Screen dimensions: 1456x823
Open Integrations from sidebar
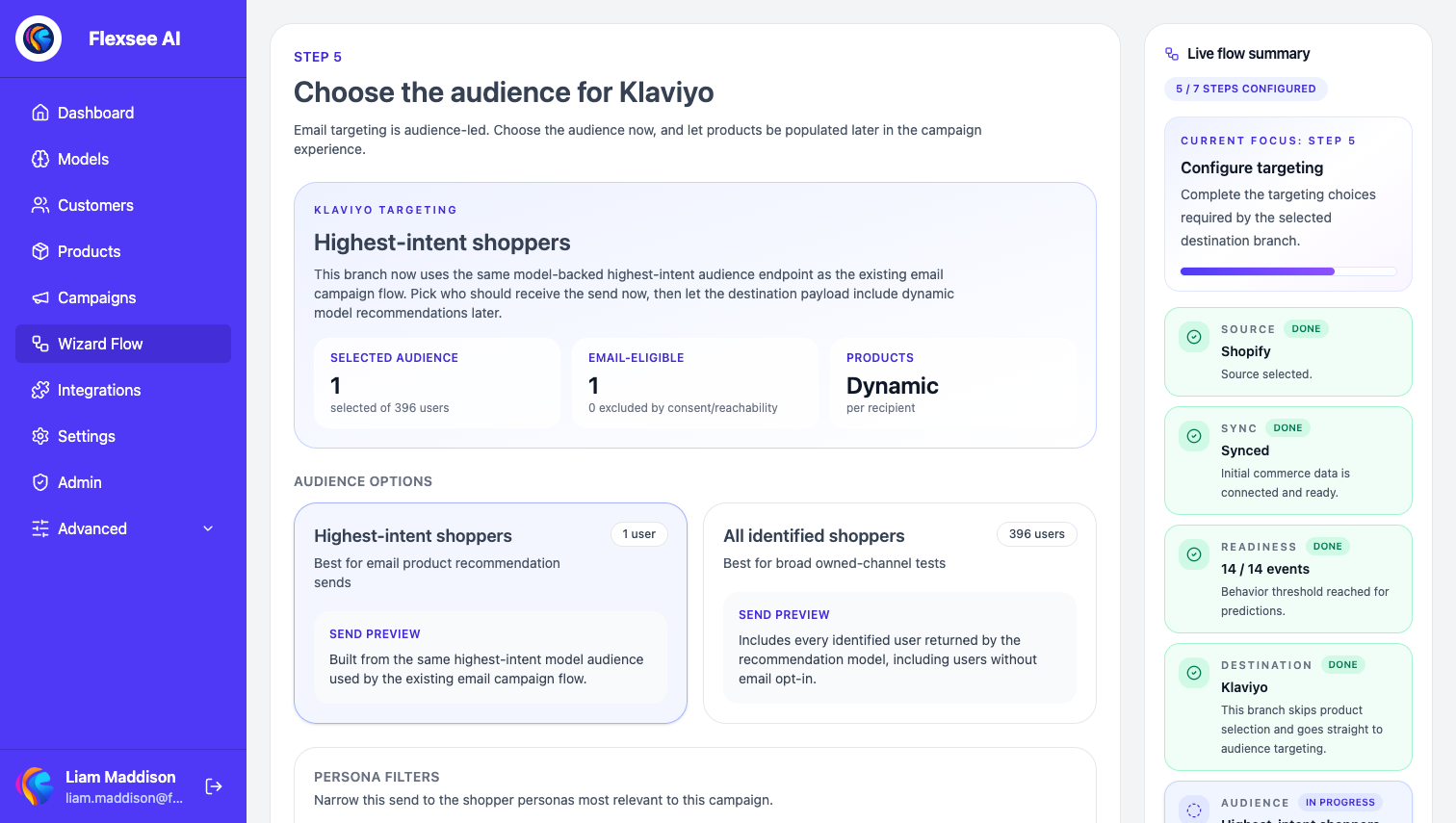(x=123, y=390)
